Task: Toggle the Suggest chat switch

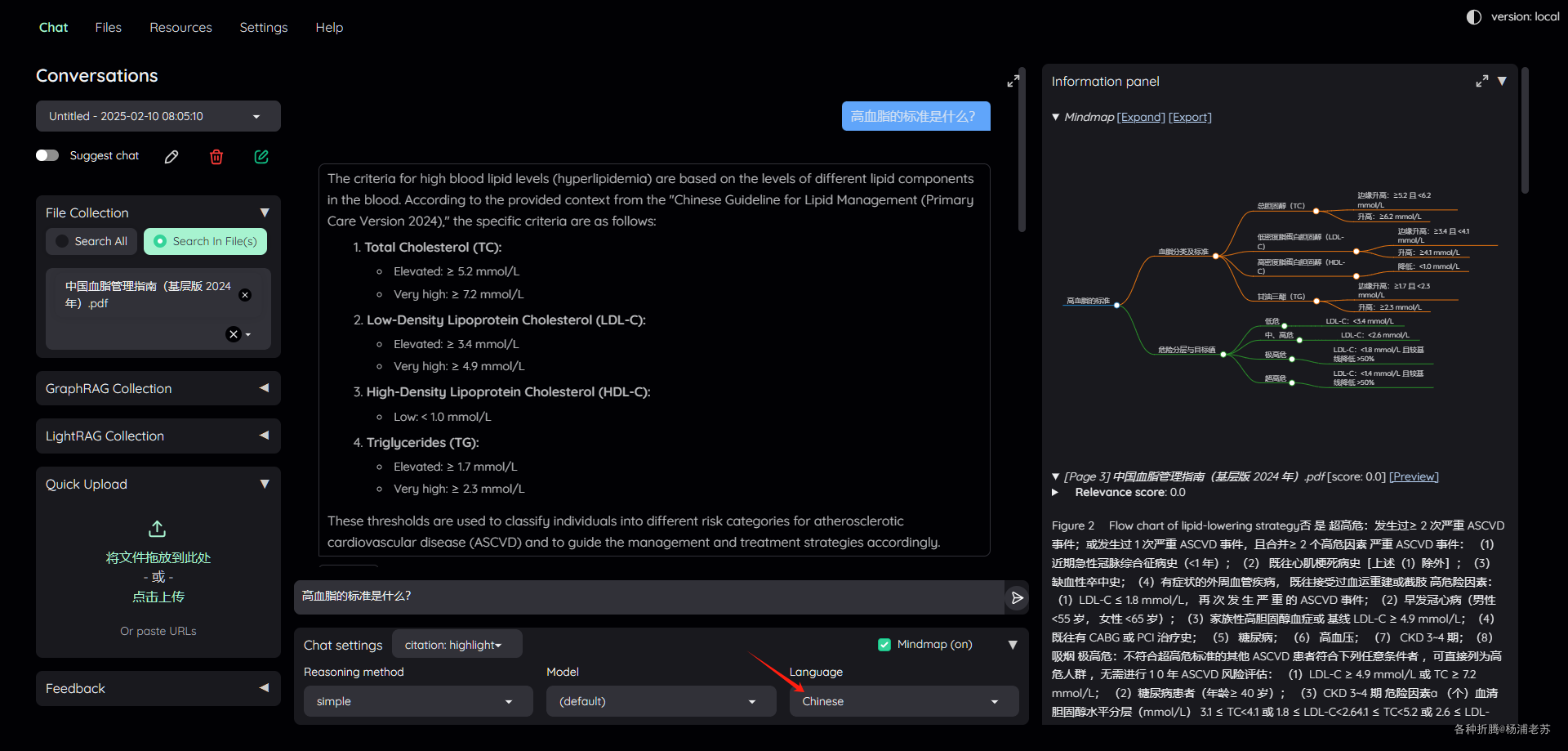Action: click(x=47, y=155)
